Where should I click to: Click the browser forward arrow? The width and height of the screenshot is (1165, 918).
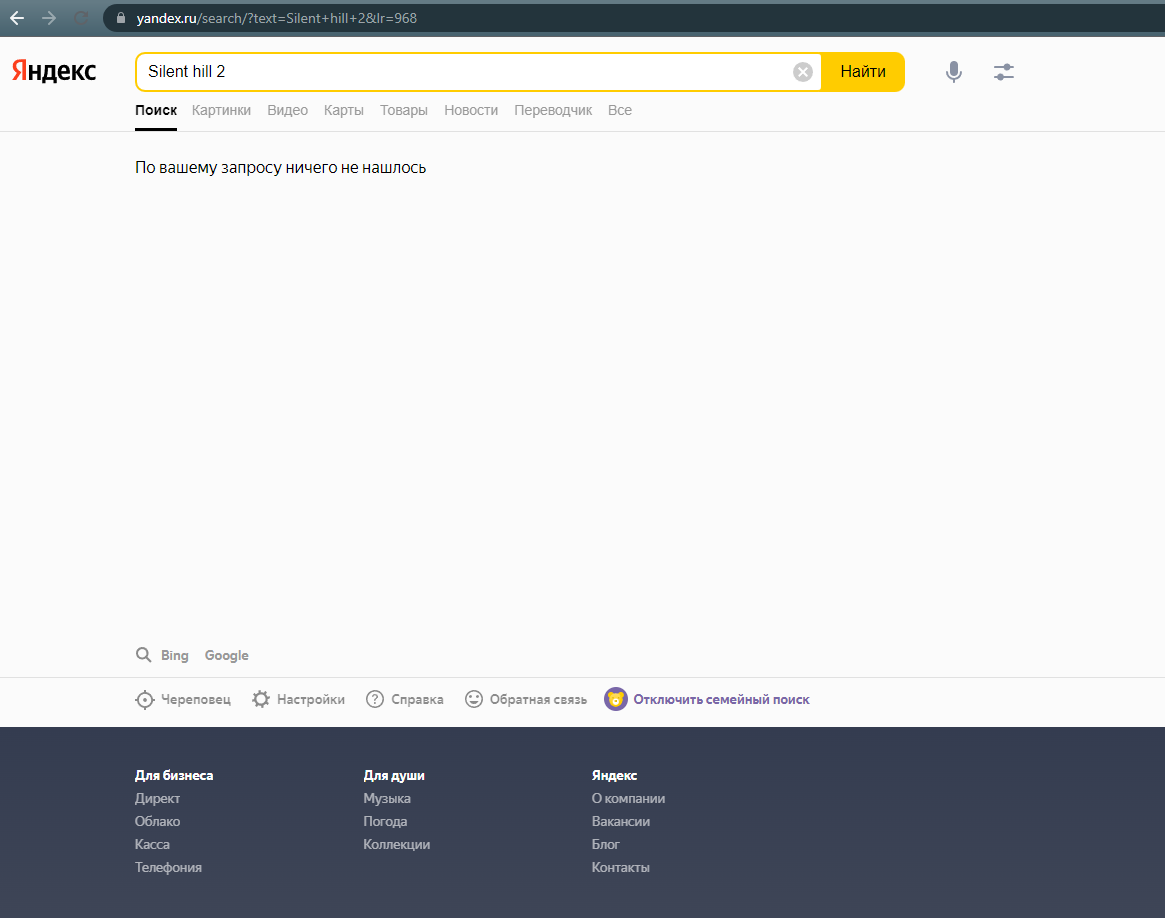[49, 18]
